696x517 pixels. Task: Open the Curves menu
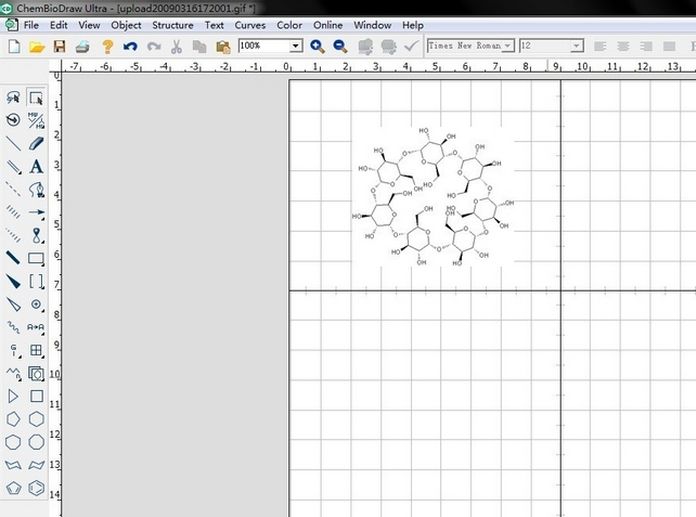250,25
